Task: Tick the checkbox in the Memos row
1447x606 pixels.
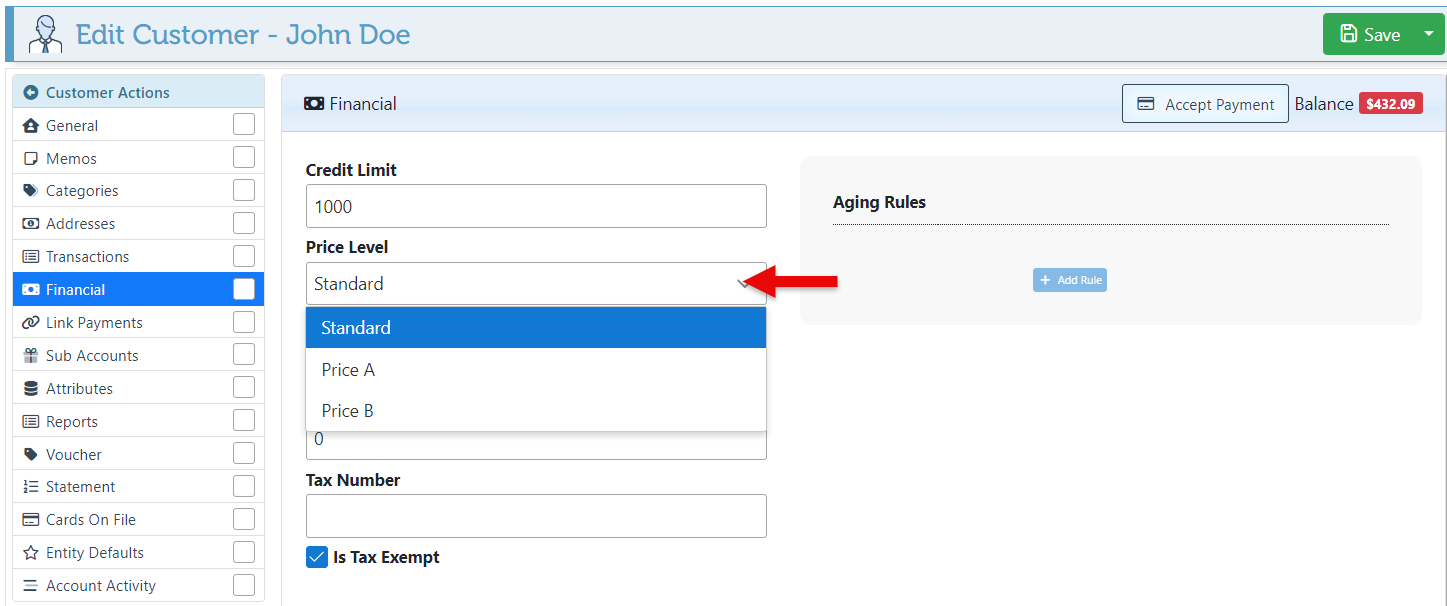Action: (244, 158)
